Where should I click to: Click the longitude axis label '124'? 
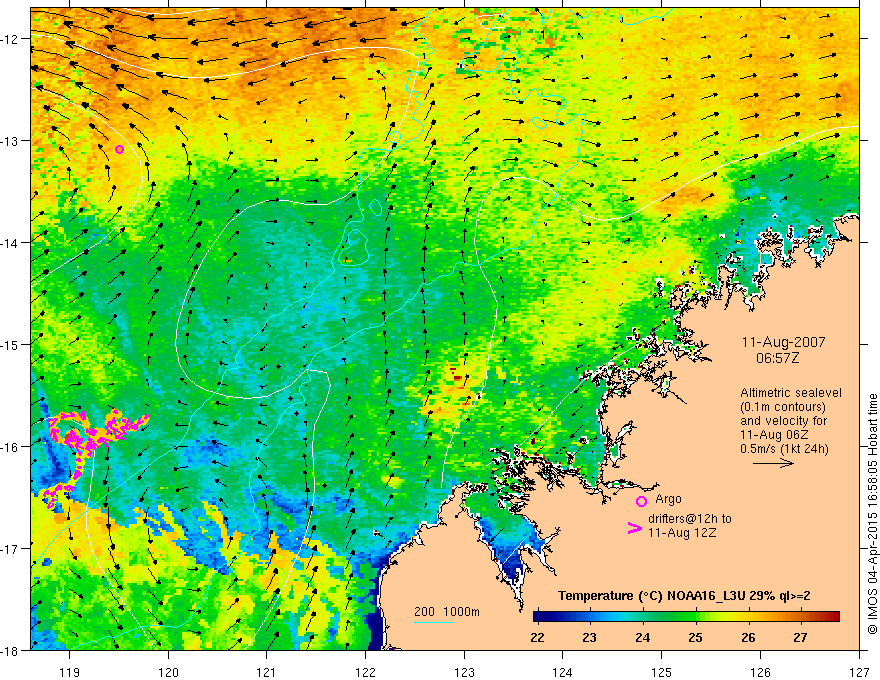coord(563,672)
